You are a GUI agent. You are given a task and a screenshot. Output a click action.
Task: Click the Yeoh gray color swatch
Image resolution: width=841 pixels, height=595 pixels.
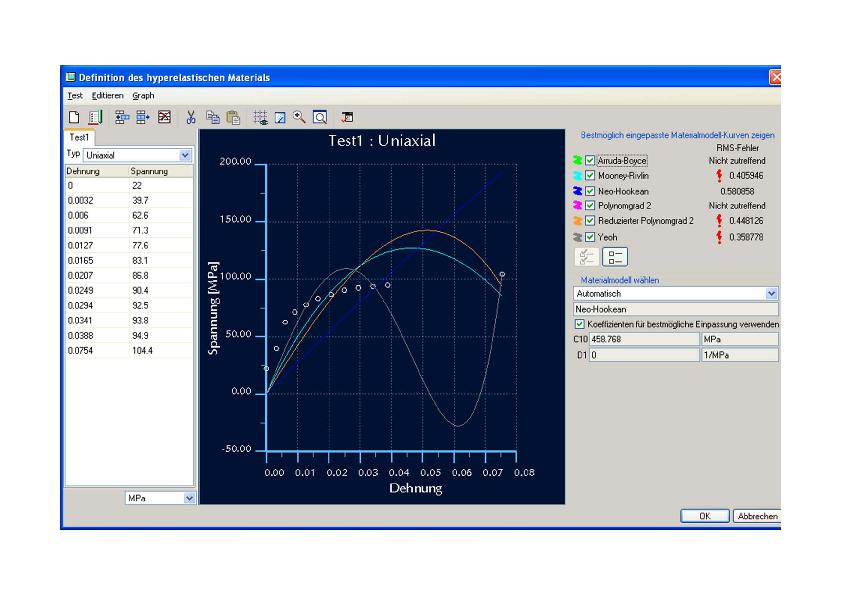577,237
